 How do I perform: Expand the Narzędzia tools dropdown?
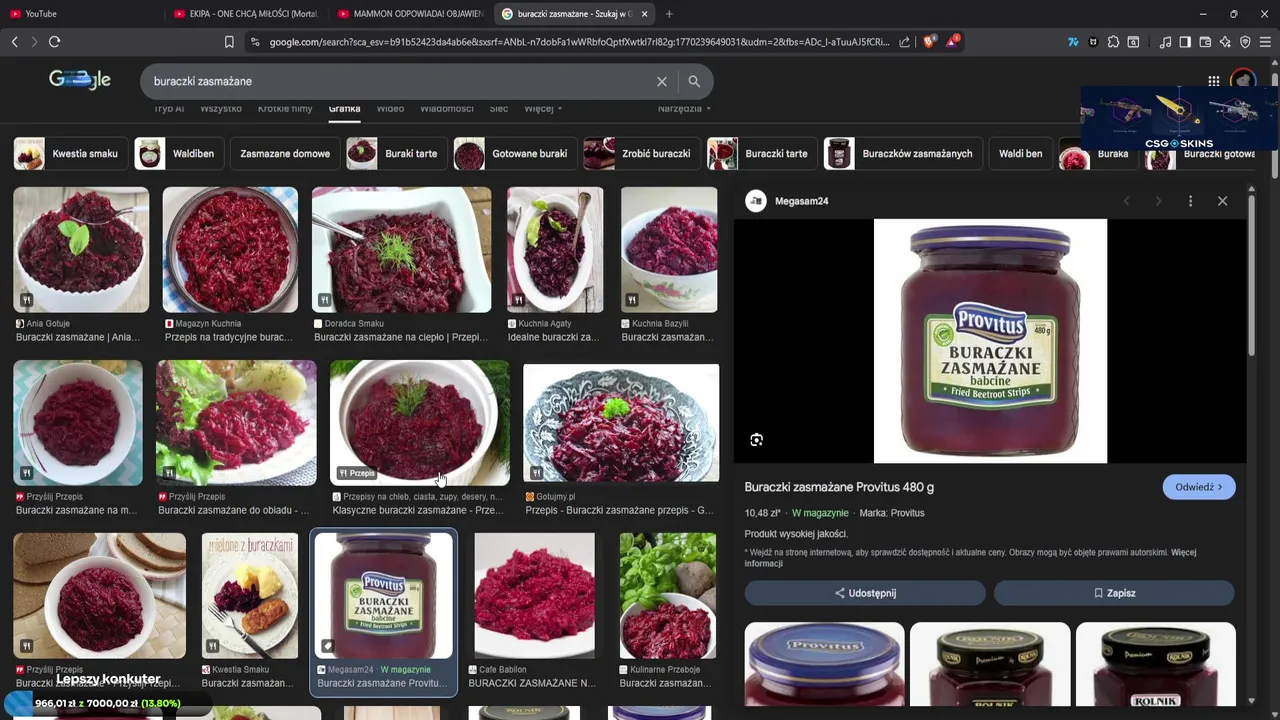click(684, 108)
